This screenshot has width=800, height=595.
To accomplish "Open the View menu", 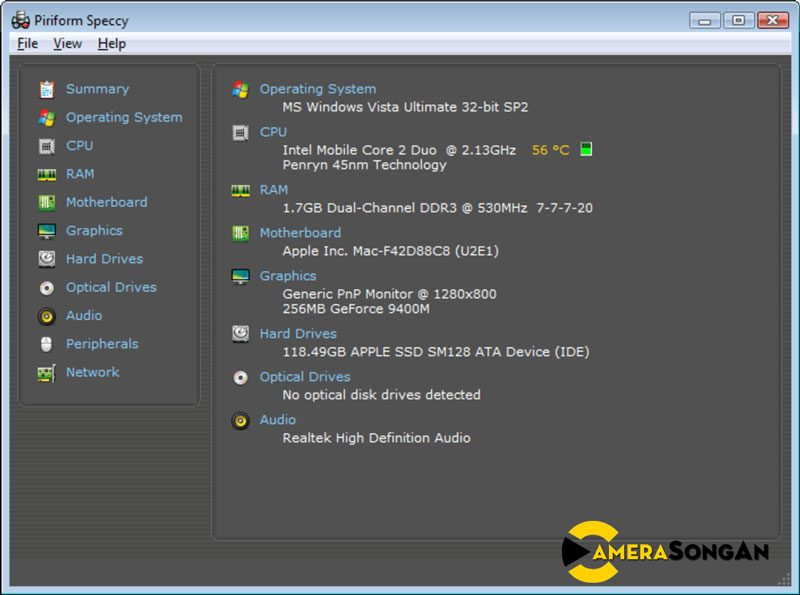I will click(x=68, y=43).
